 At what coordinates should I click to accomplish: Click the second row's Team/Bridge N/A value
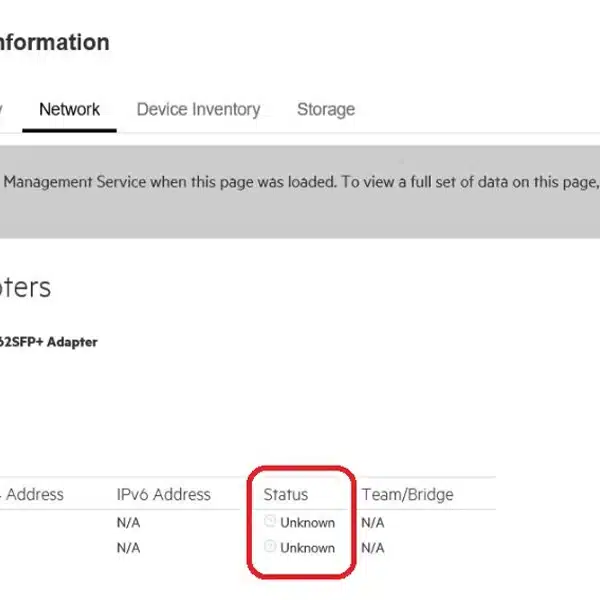click(372, 548)
